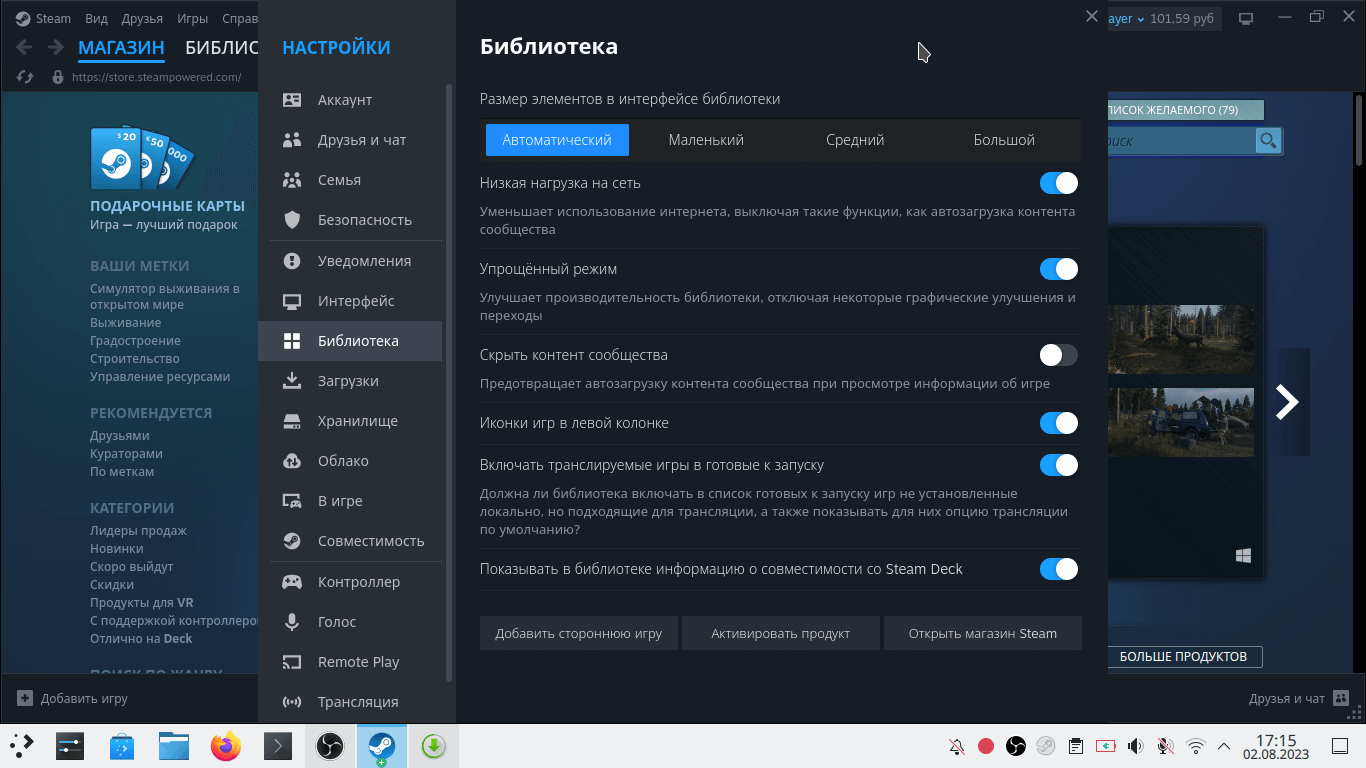Click Добавить стороннюю игру button
This screenshot has width=1366, height=768.
(579, 633)
